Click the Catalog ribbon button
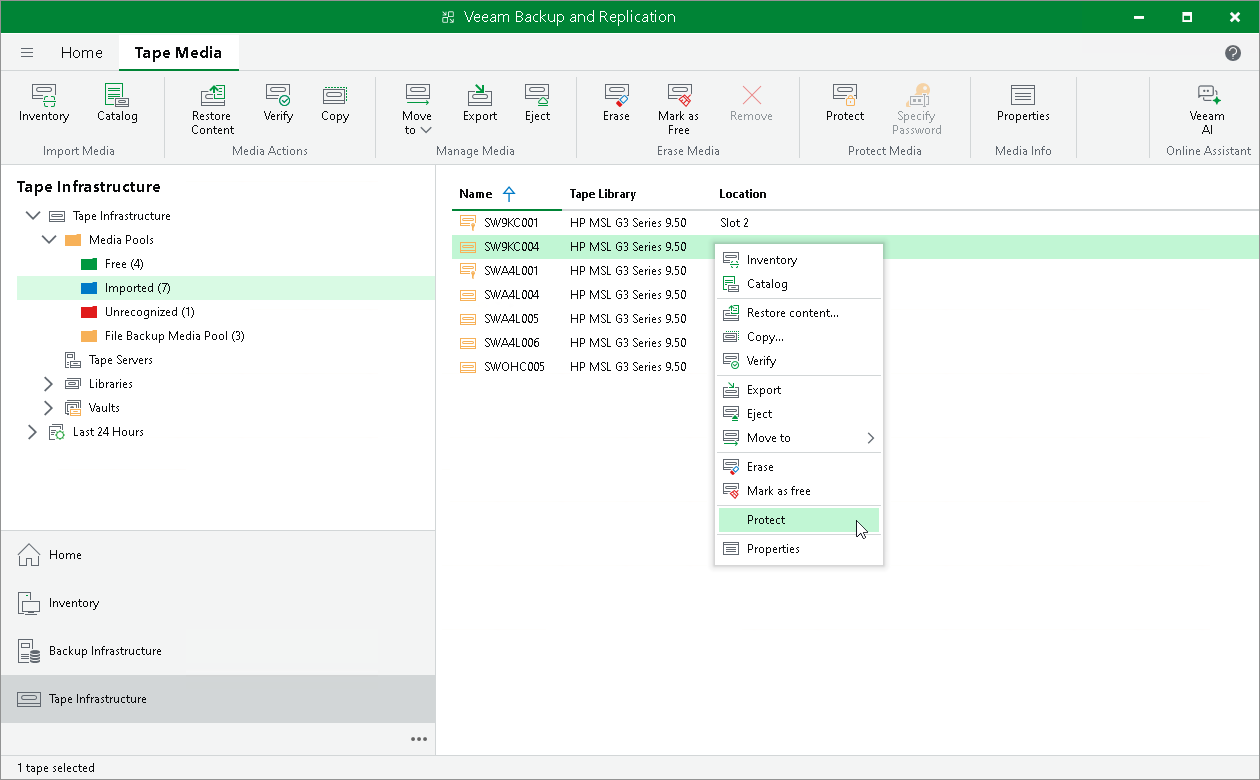The height and width of the screenshot is (780, 1260). [x=117, y=104]
